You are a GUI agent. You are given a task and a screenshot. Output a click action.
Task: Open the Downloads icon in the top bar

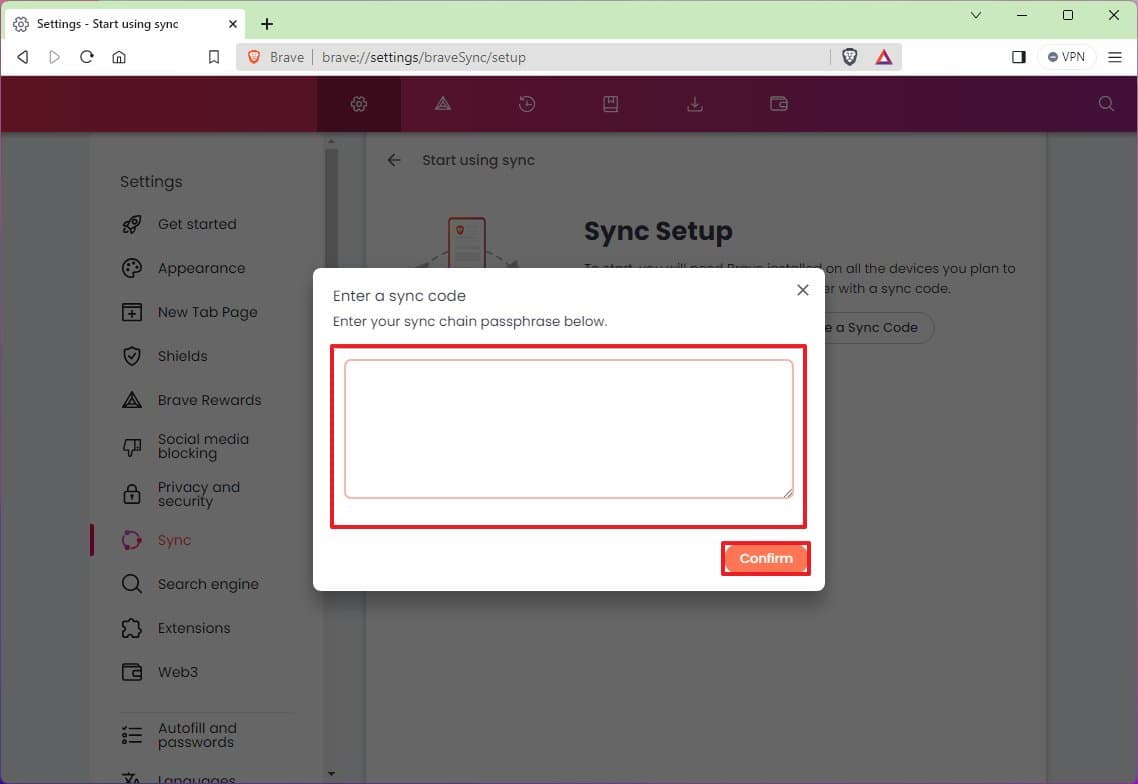coord(694,103)
